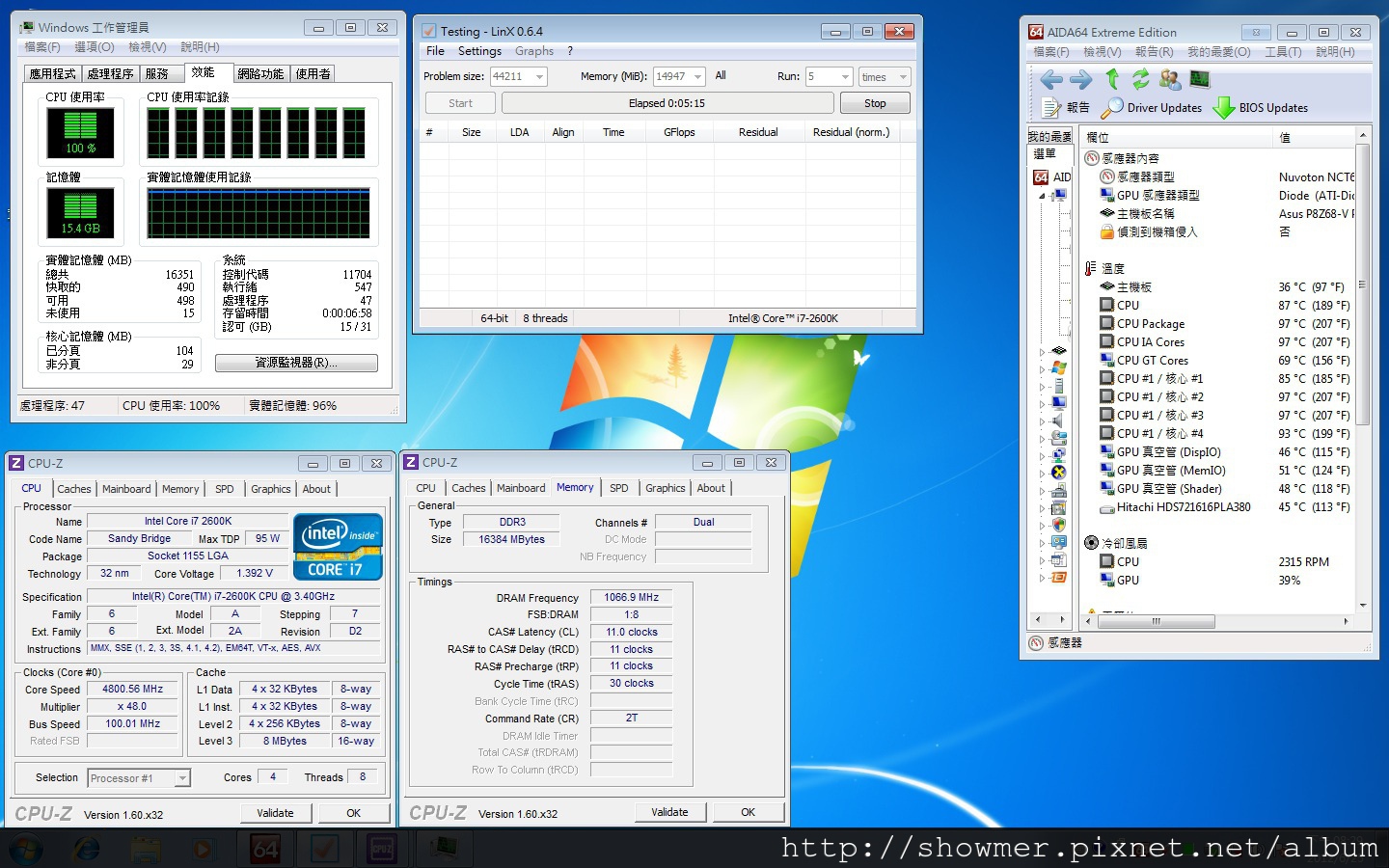This screenshot has width=1389, height=868.
Task: Expand the speaker multimedia node in AIDA64 tree
Action: [x=1042, y=421]
